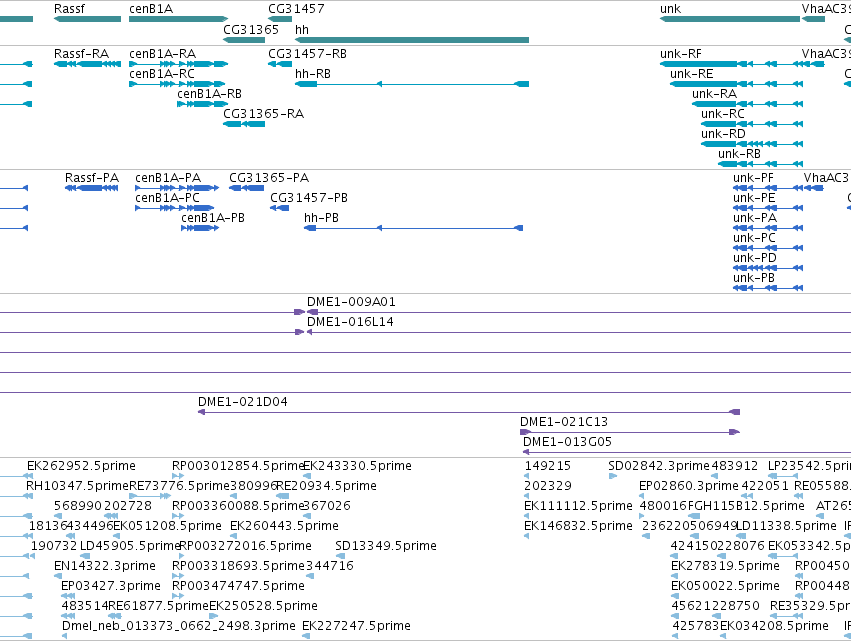851x641 pixels.
Task: Select the cenB1A-RA transcript
Action: [178, 64]
